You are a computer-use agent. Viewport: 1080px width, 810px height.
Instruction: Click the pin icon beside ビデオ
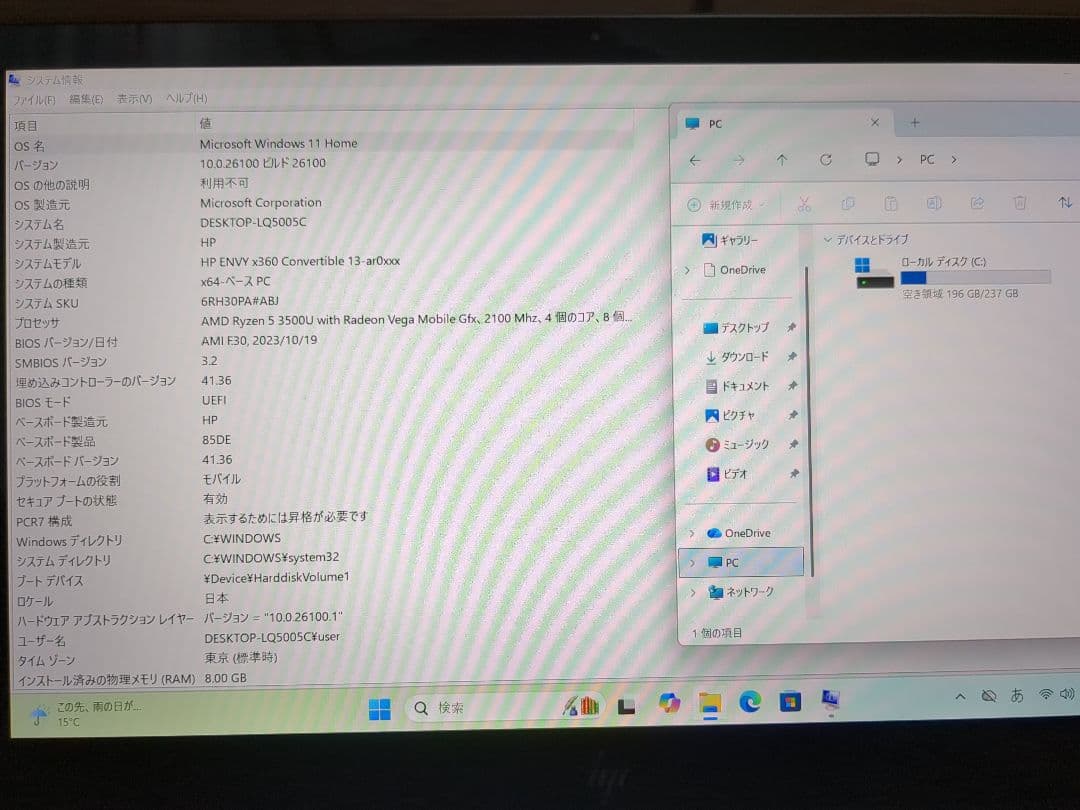pos(793,473)
